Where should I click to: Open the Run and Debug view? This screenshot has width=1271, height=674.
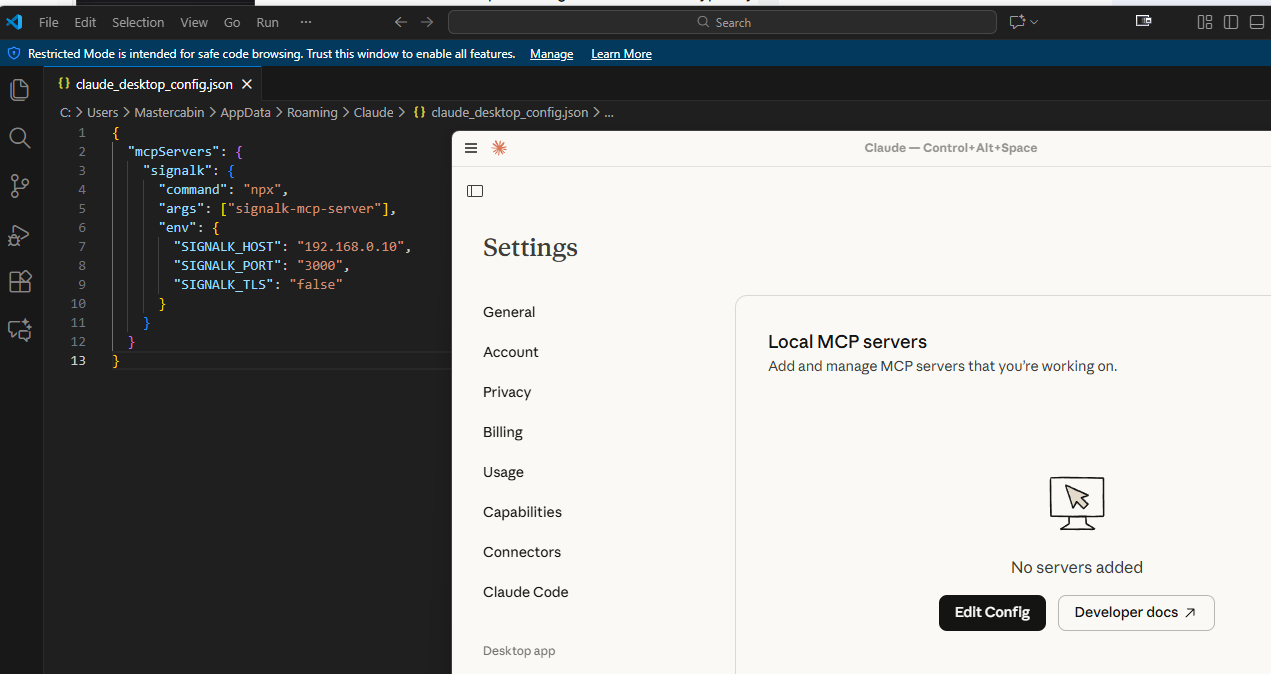point(20,234)
